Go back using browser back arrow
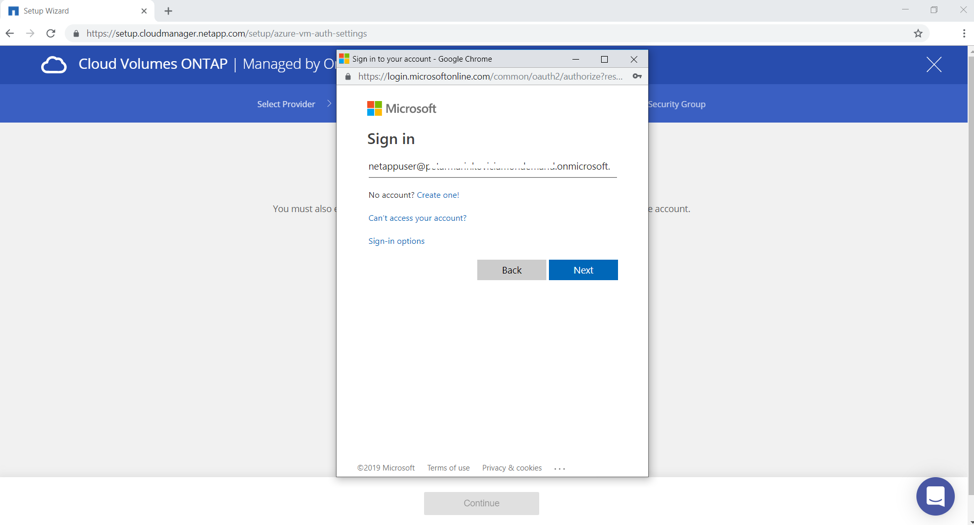This screenshot has height=525, width=974. coord(10,33)
